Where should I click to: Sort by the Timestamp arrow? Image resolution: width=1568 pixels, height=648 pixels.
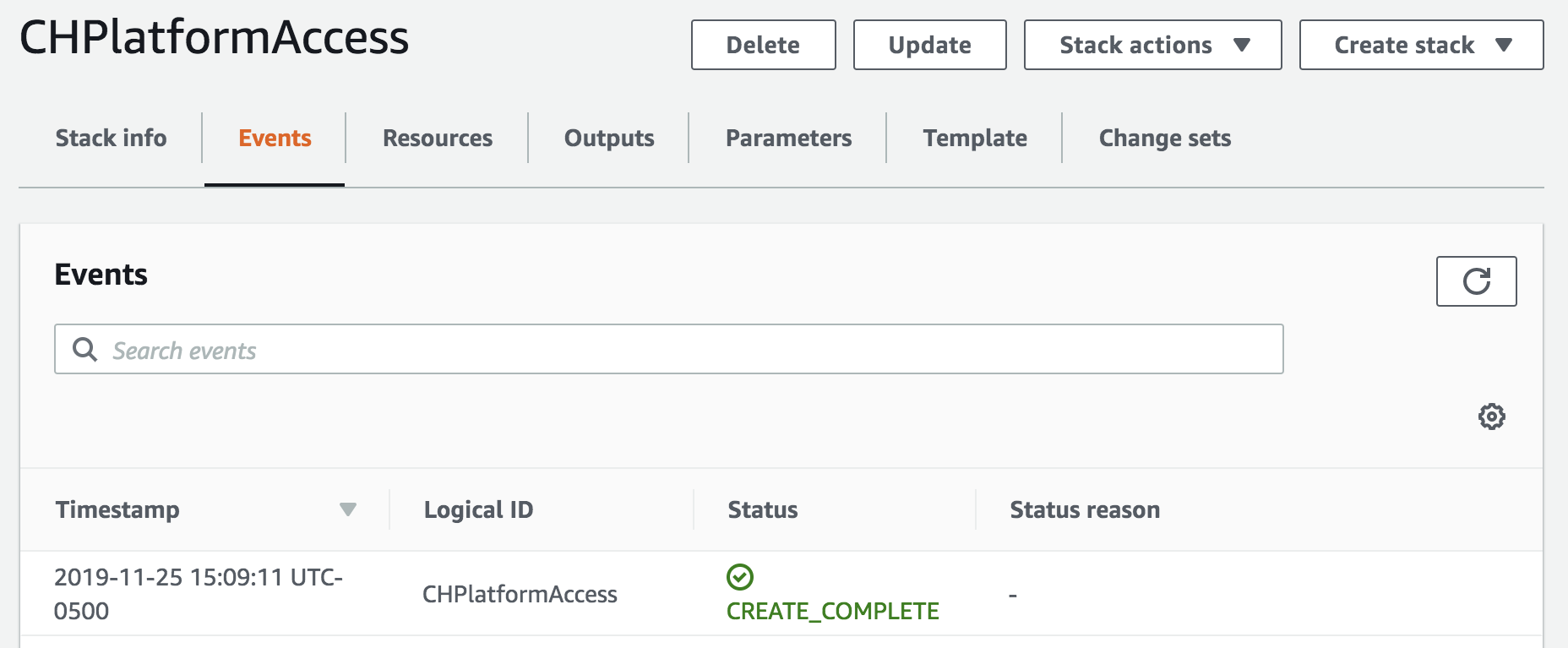click(x=347, y=509)
